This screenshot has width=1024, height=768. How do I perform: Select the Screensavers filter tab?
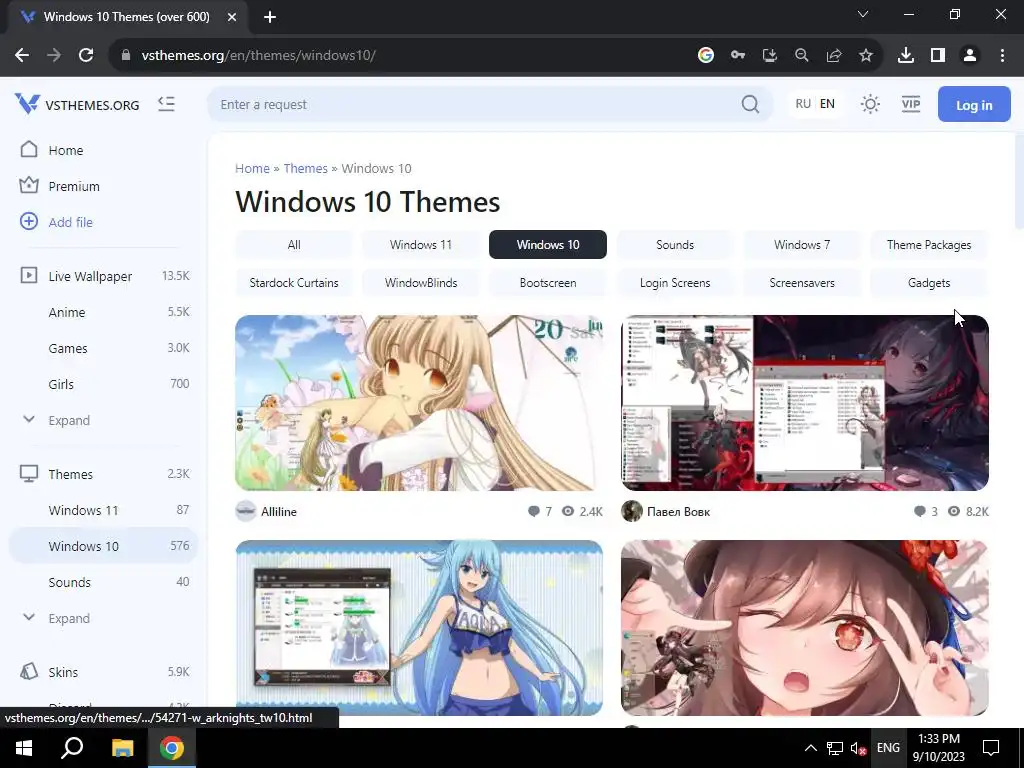[x=802, y=283]
